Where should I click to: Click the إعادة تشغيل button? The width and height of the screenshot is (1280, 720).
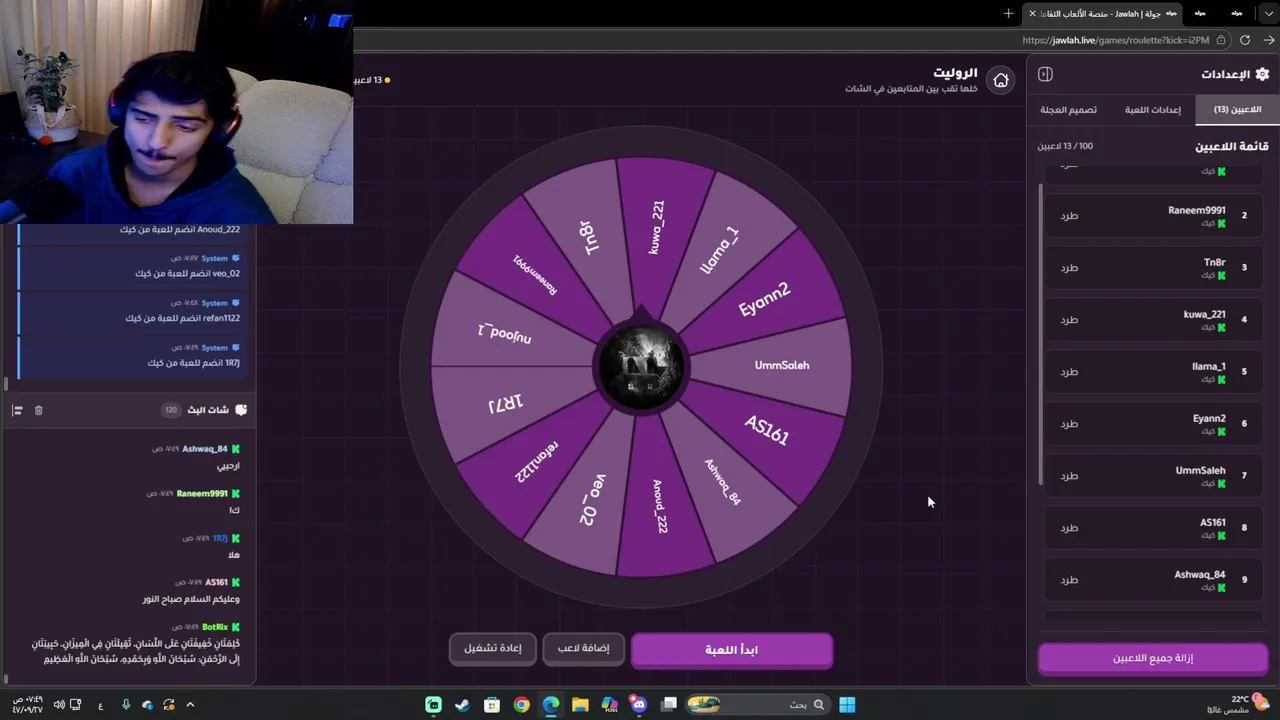pyautogui.click(x=492, y=648)
